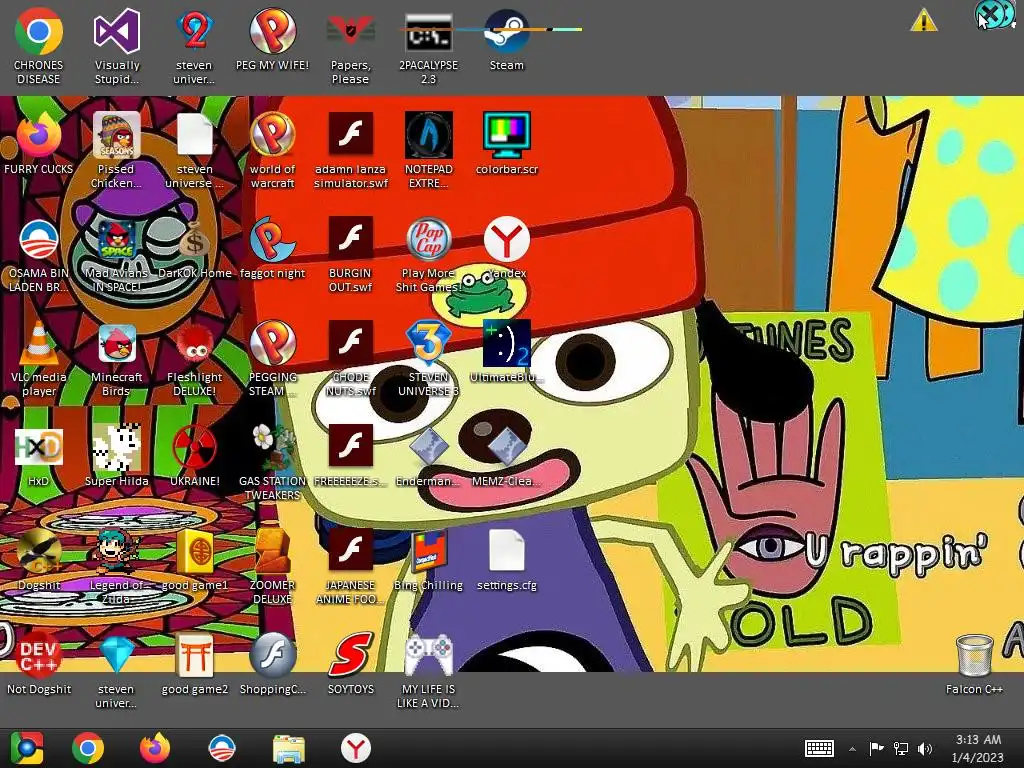This screenshot has height=768, width=1024.
Task: Select the good game1 mahjong icon
Action: click(195, 551)
